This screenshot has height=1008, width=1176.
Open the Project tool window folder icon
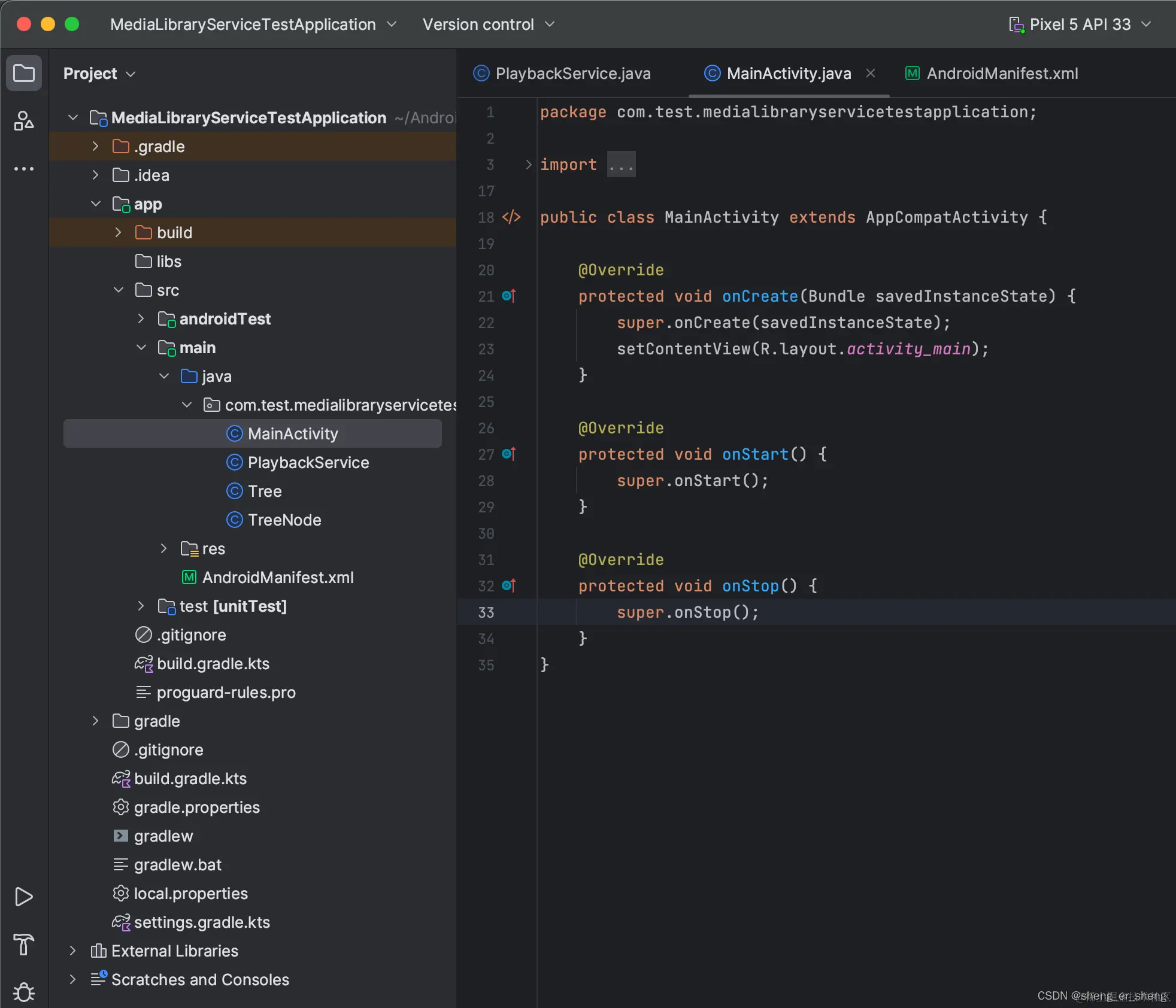pos(24,74)
